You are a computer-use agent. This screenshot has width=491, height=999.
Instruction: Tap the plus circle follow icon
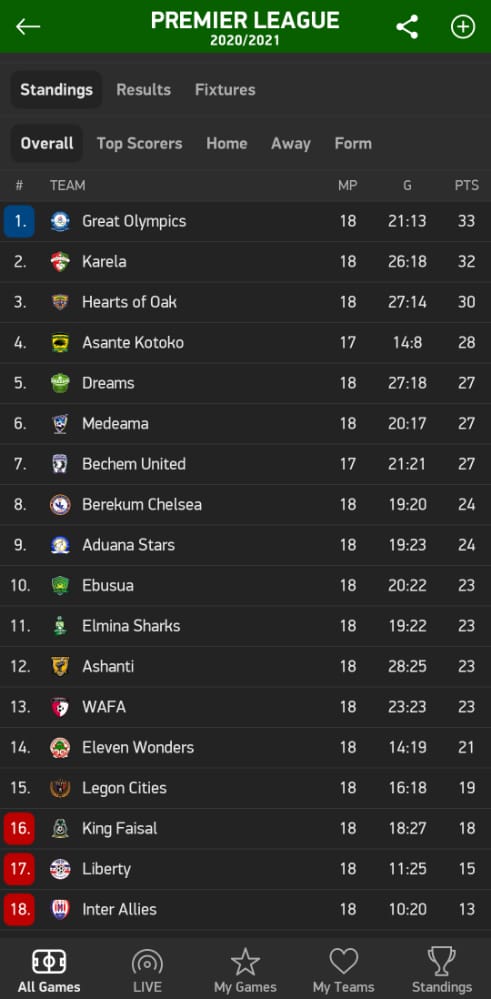[463, 27]
